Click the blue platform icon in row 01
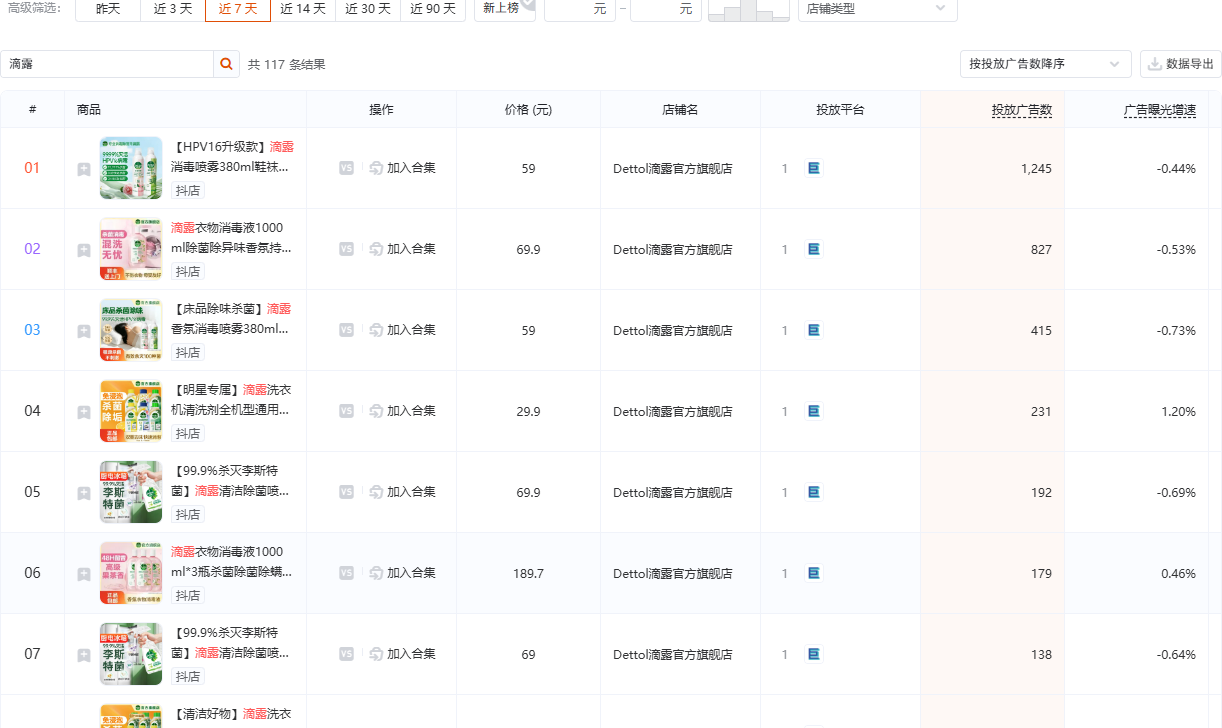 click(x=814, y=168)
